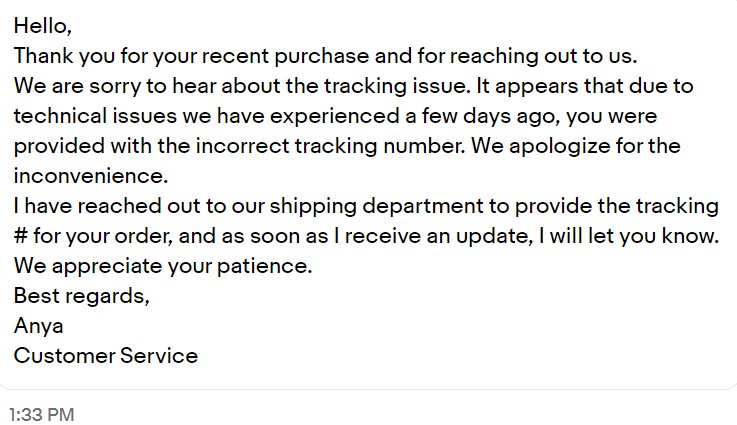Click the 1:33 PM message timestamp
The height and width of the screenshot is (425, 737).
pos(42,415)
